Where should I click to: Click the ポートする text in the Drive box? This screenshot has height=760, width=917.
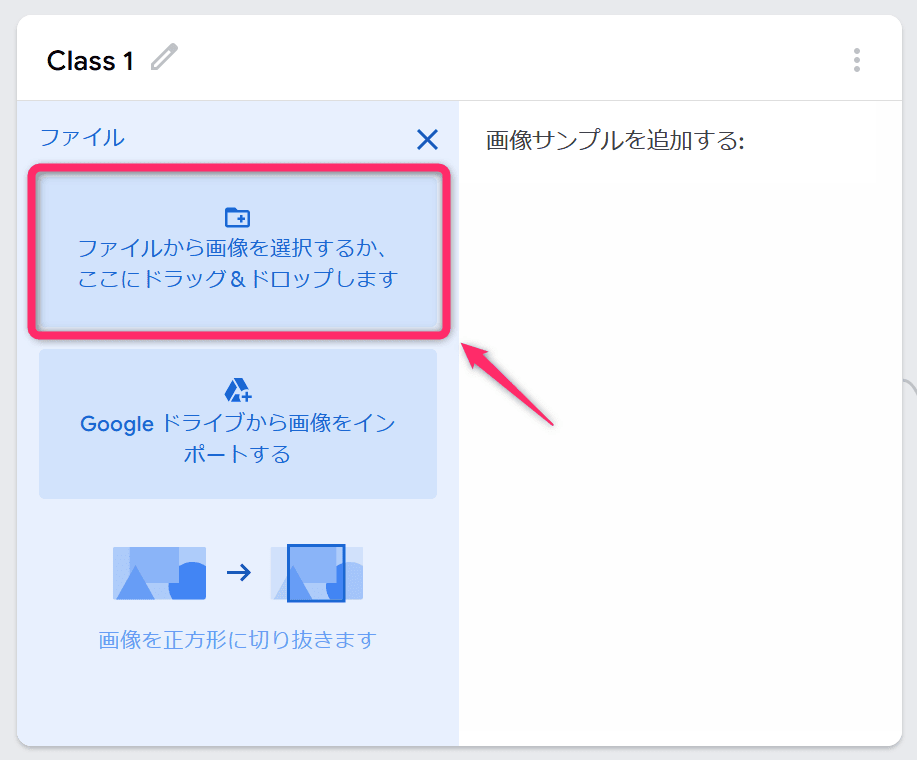(x=237, y=454)
